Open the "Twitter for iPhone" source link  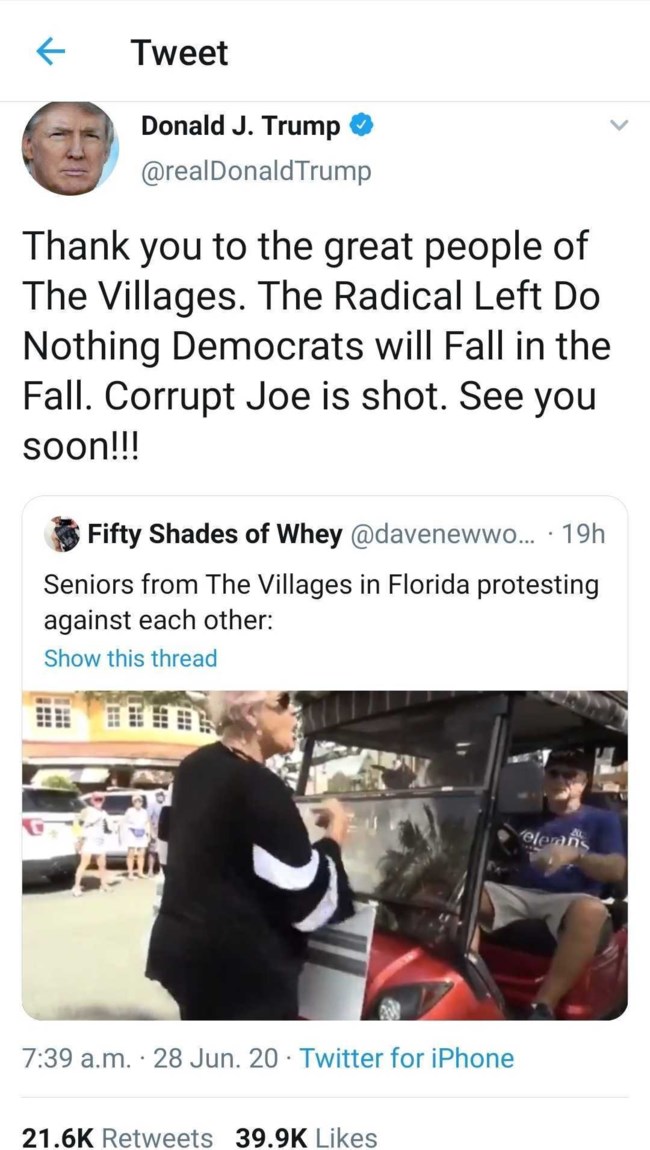click(x=406, y=1058)
